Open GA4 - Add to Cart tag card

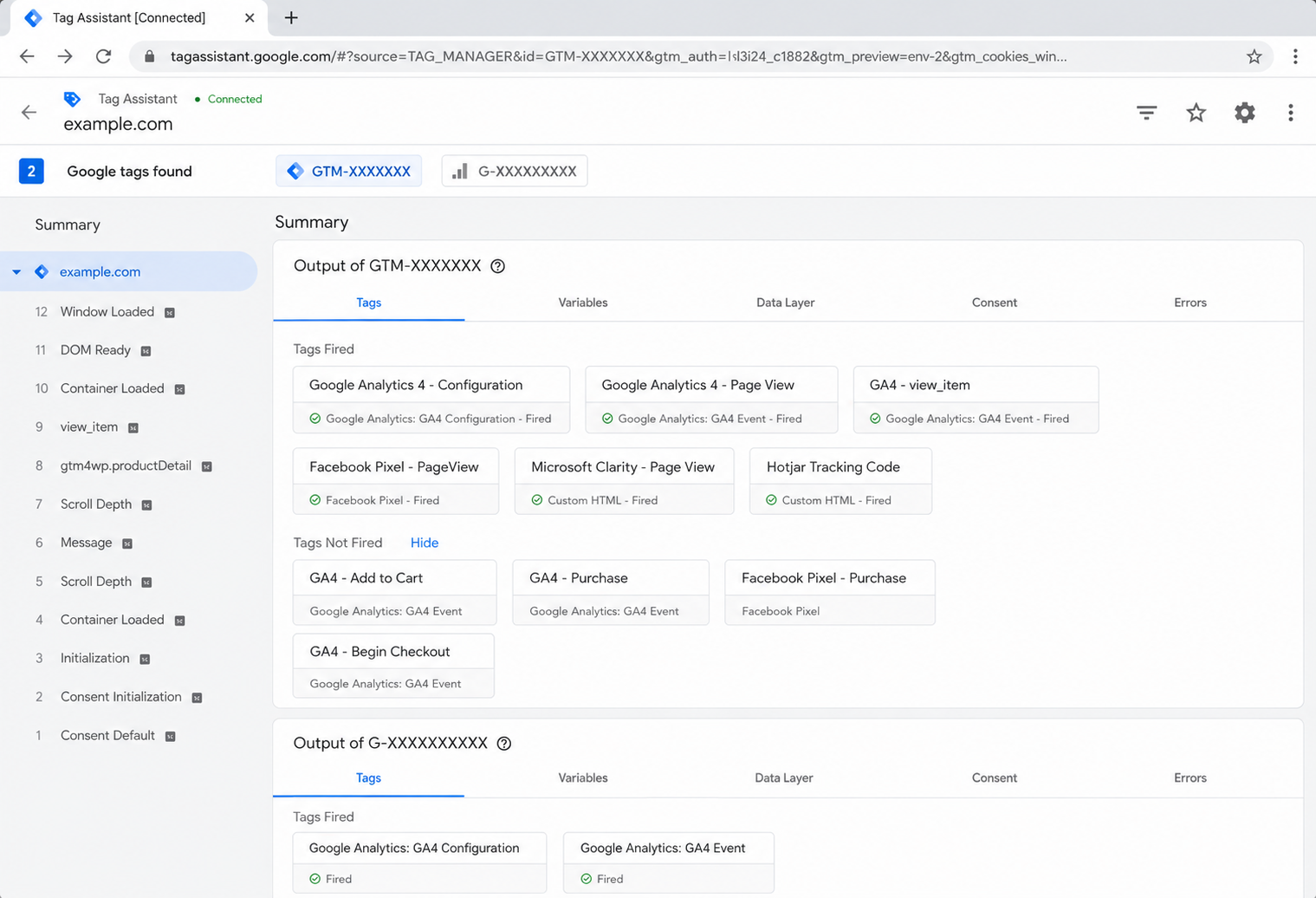point(395,592)
